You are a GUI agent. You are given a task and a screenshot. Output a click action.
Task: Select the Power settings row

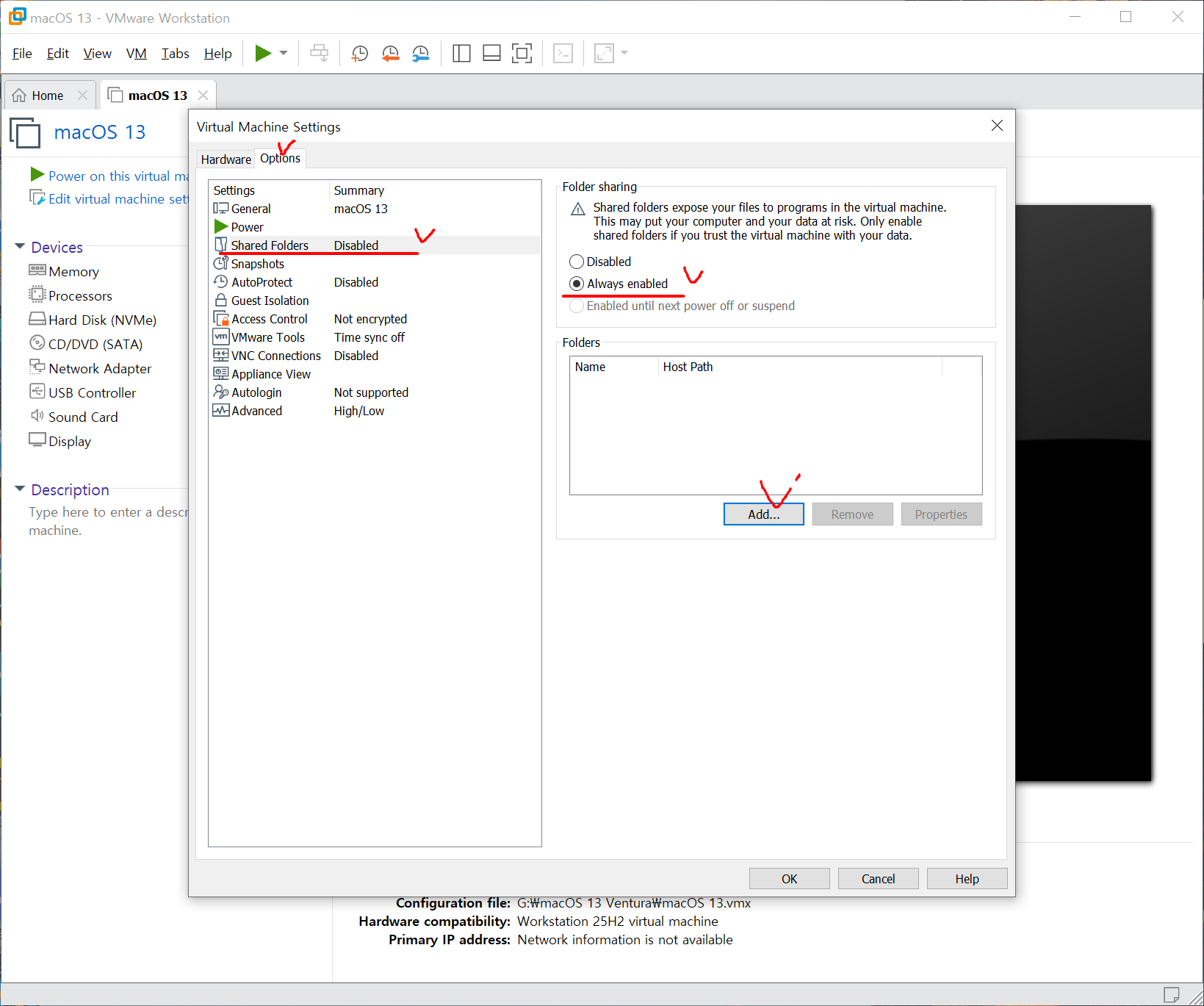tap(375, 227)
